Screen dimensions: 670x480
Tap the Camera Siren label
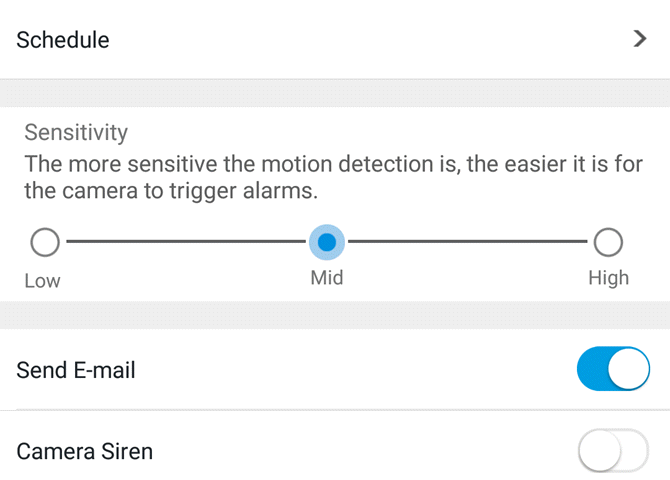tap(85, 452)
